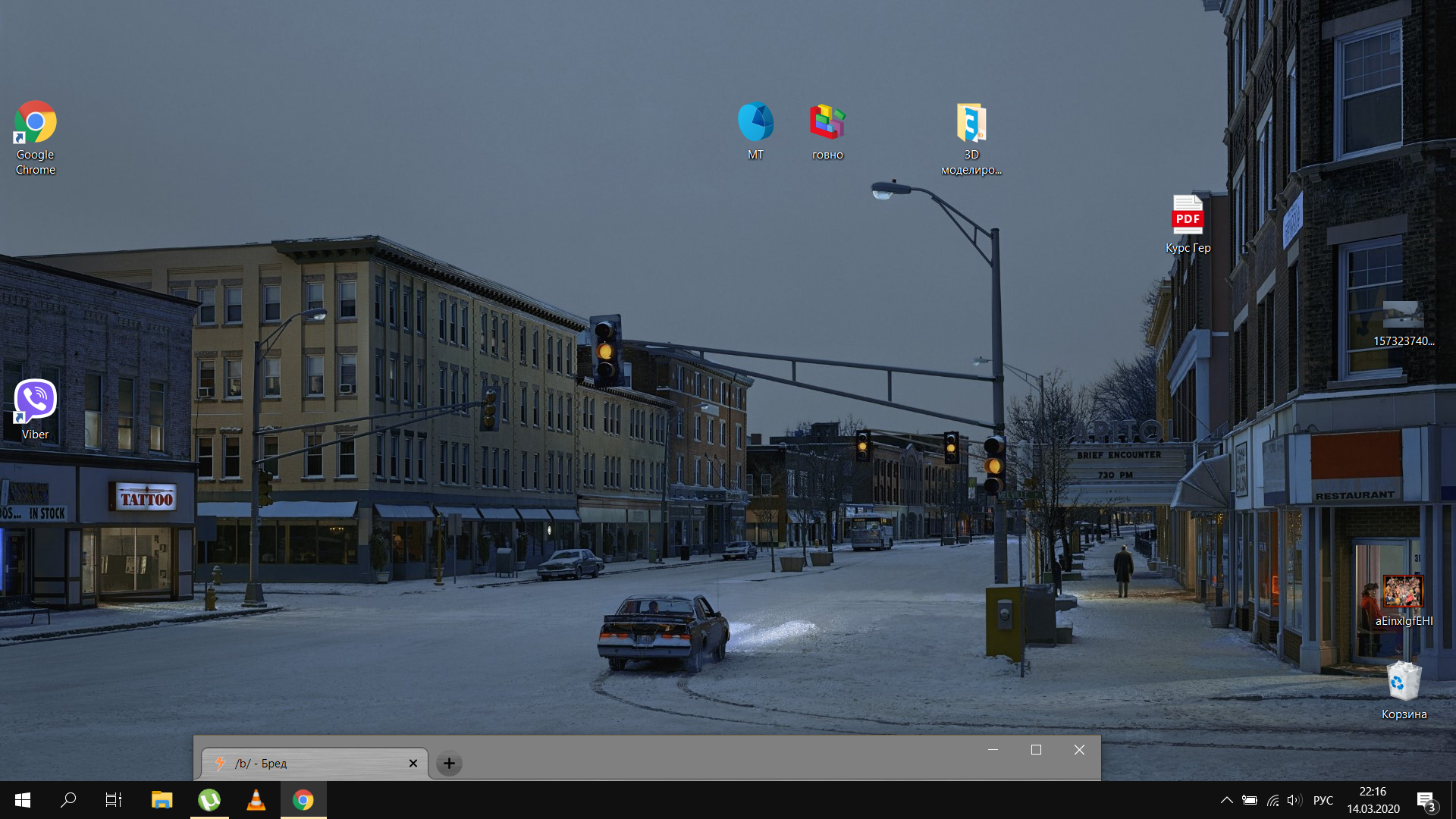Check battery status tray icon
This screenshot has width=1456, height=819.
(1250, 800)
